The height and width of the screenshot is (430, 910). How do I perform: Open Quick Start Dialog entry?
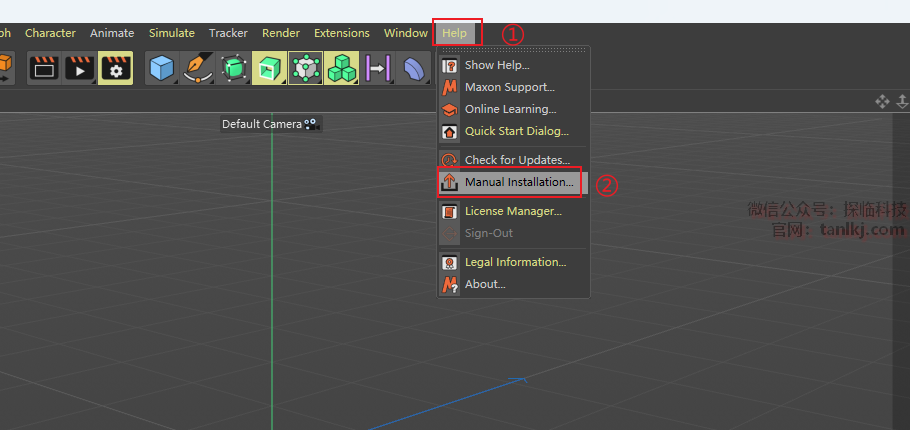click(516, 131)
